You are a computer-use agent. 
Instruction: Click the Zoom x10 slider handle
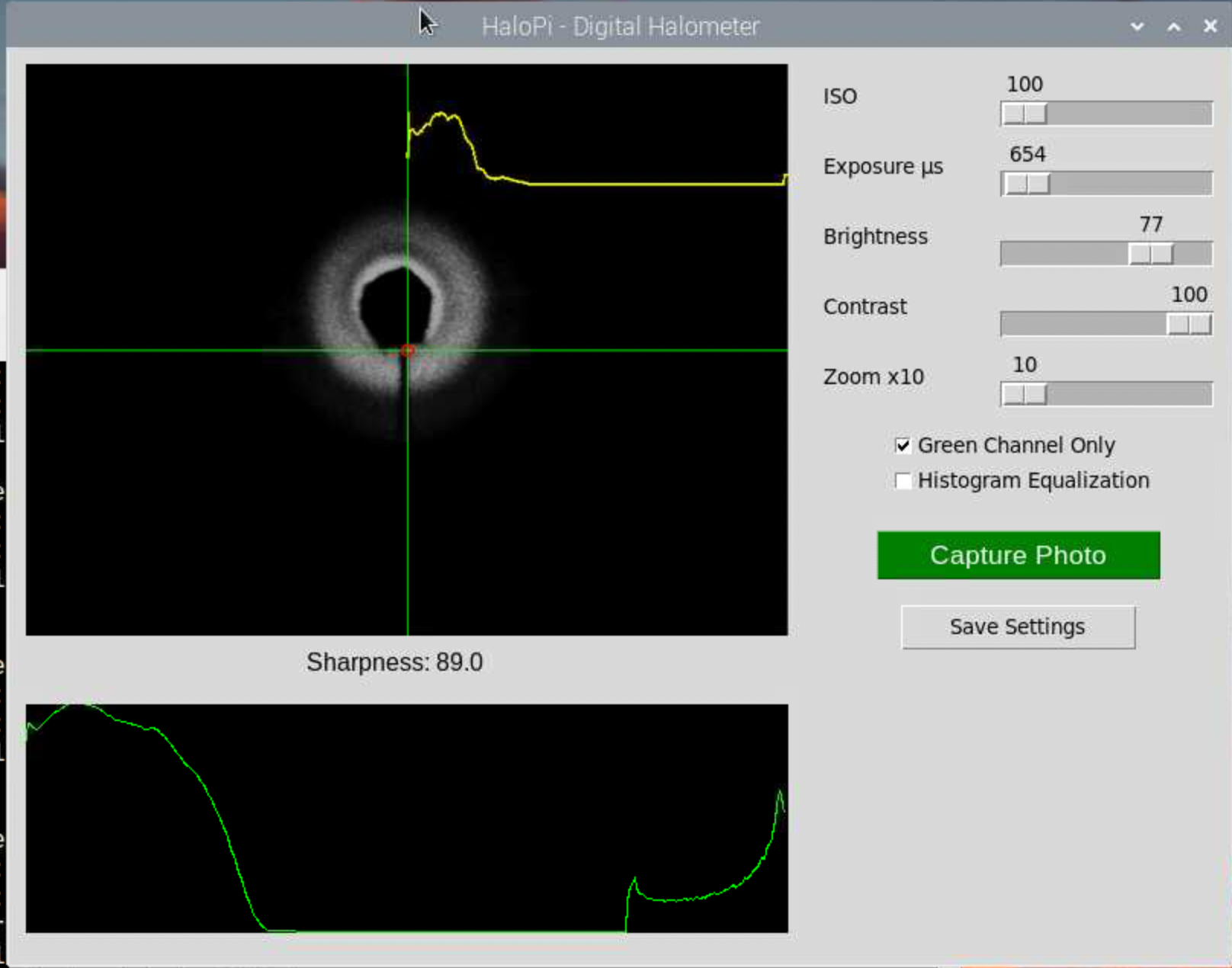[1025, 394]
